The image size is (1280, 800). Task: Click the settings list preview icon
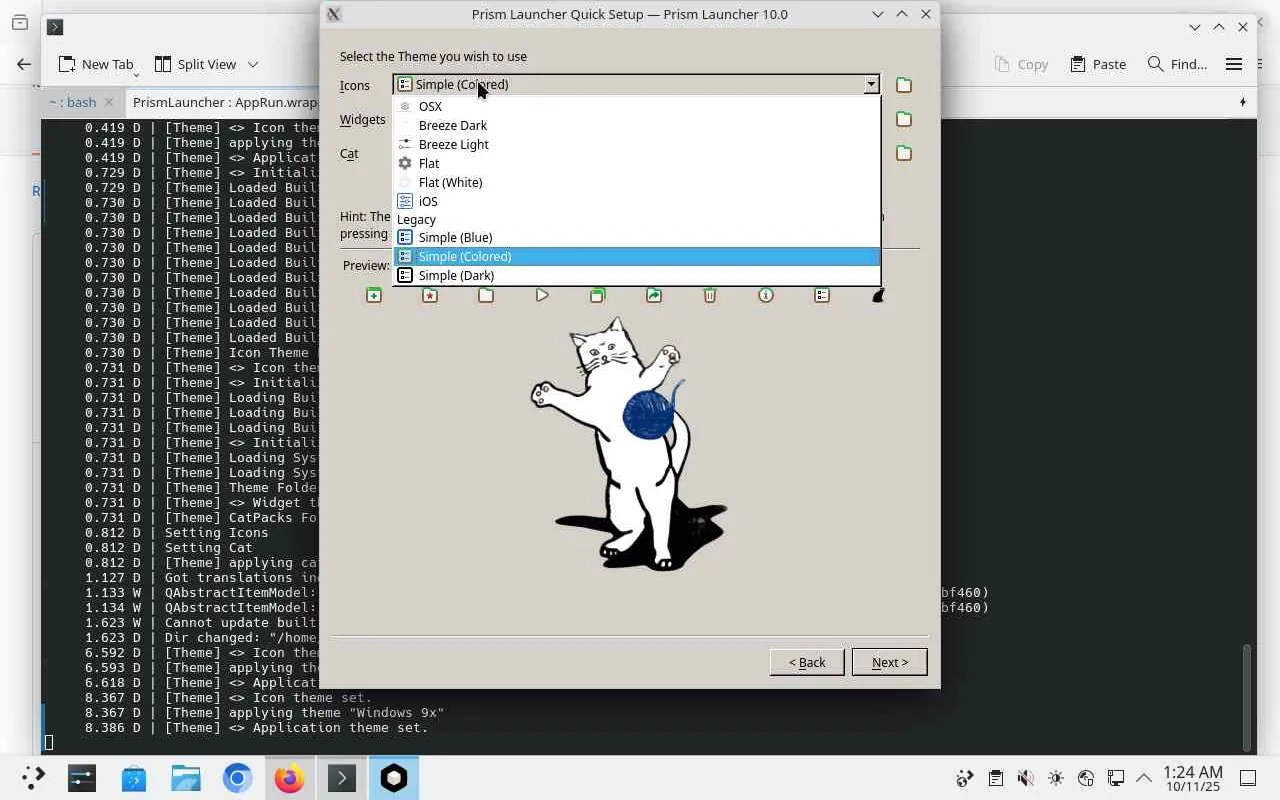(x=822, y=295)
